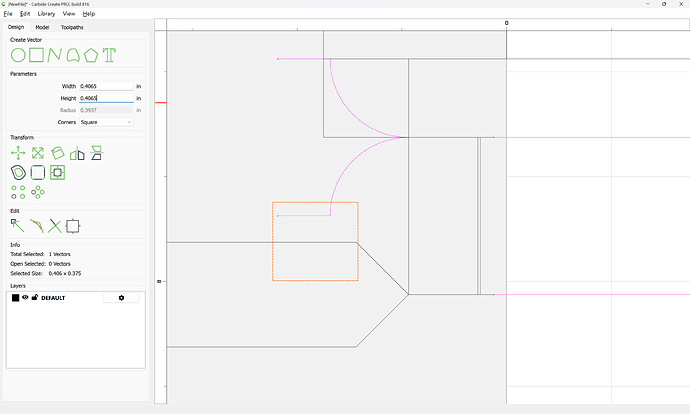Click the Rotate transform icon

(58, 153)
